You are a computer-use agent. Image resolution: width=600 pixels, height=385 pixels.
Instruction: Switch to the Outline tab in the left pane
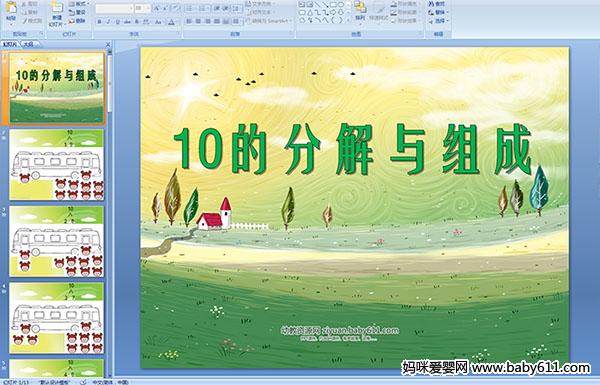[29, 44]
